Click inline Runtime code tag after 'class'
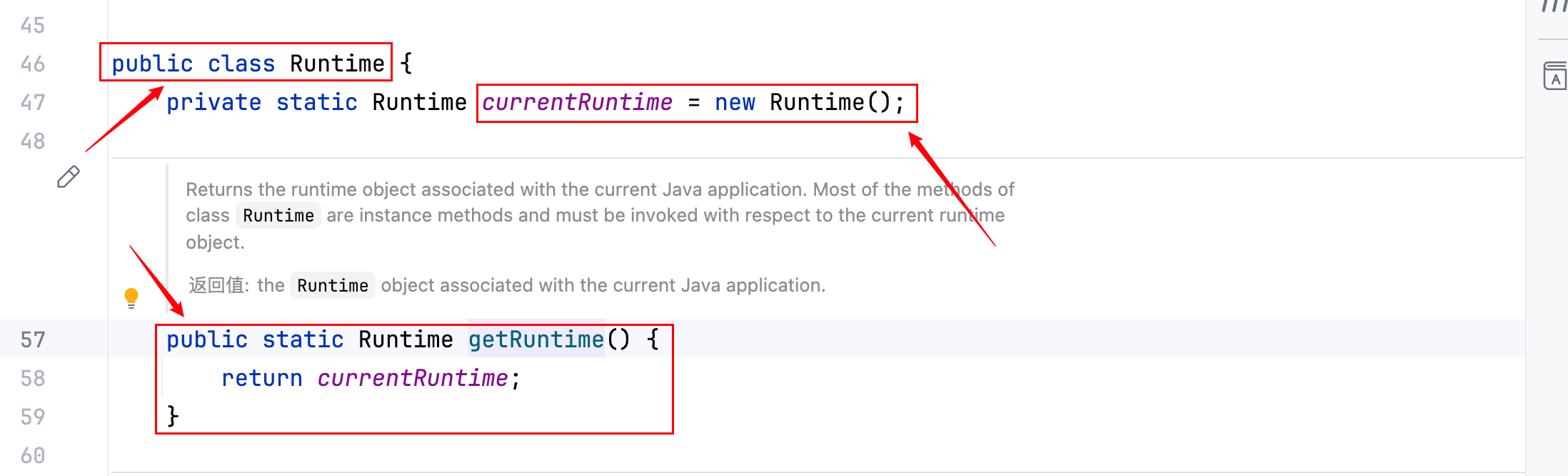 (x=278, y=216)
